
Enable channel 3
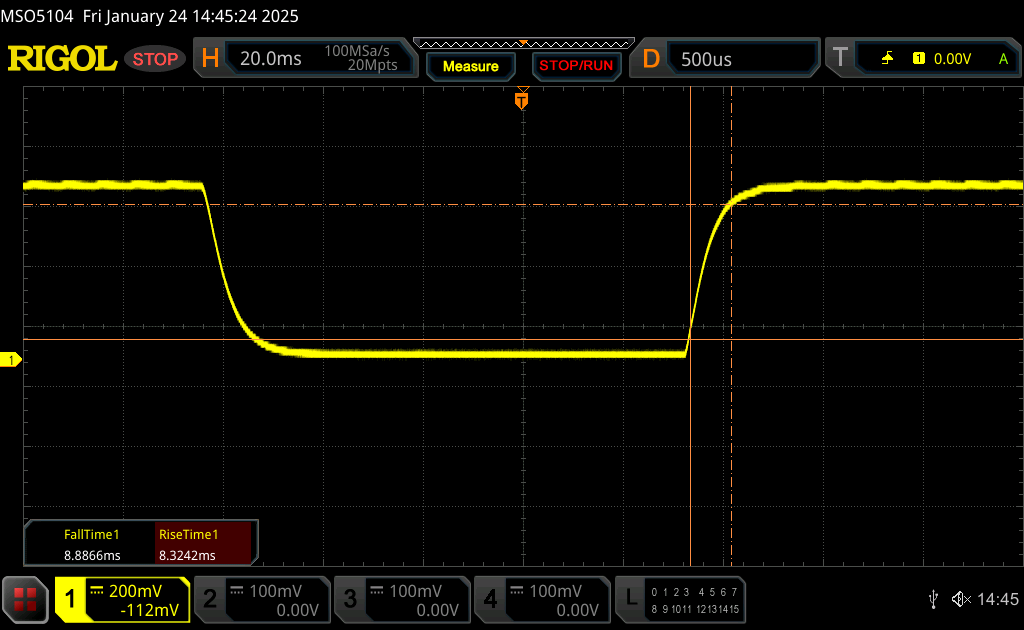(x=350, y=599)
